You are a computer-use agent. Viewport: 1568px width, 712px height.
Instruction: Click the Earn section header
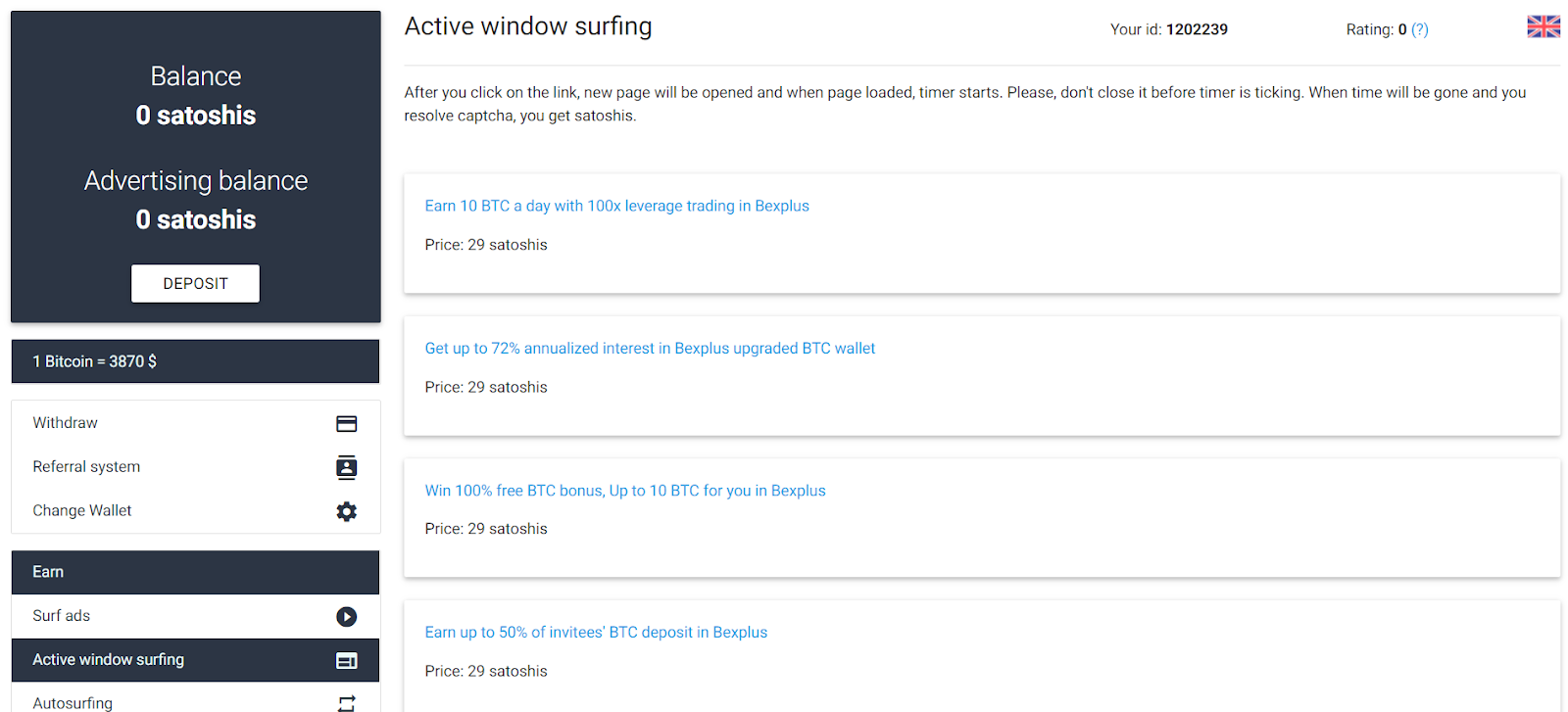click(195, 572)
